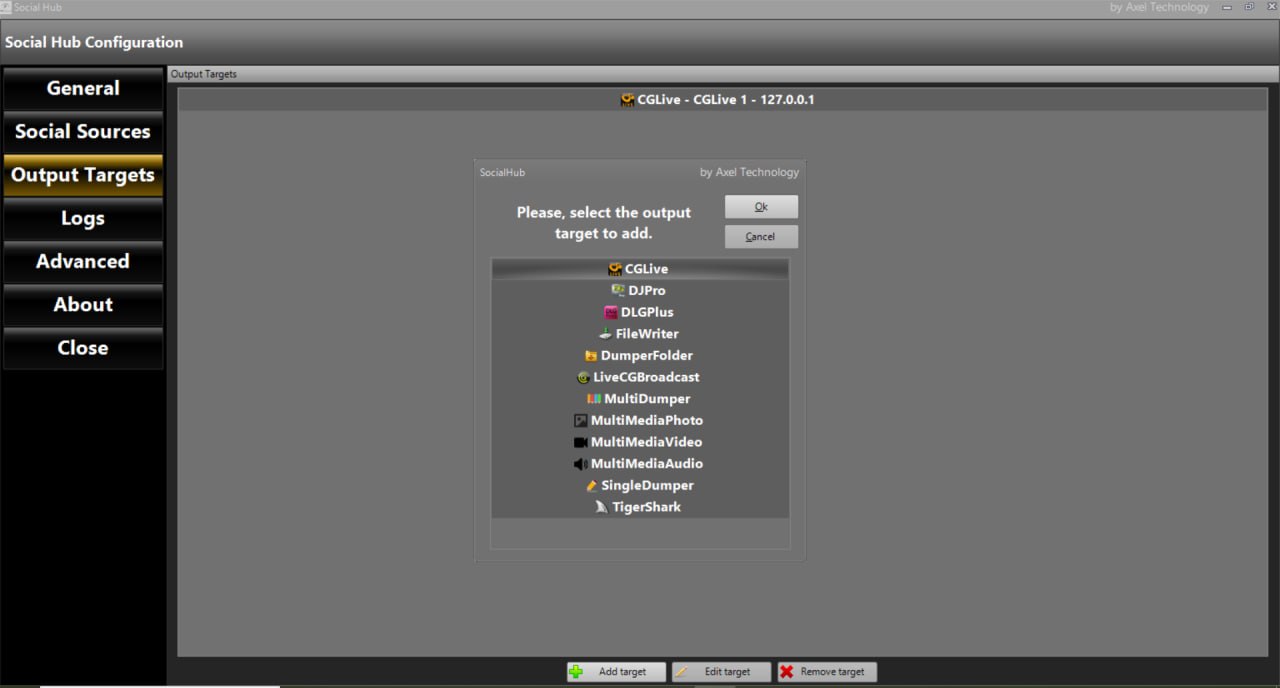Open the Advanced section
The image size is (1280, 688).
[x=83, y=261]
